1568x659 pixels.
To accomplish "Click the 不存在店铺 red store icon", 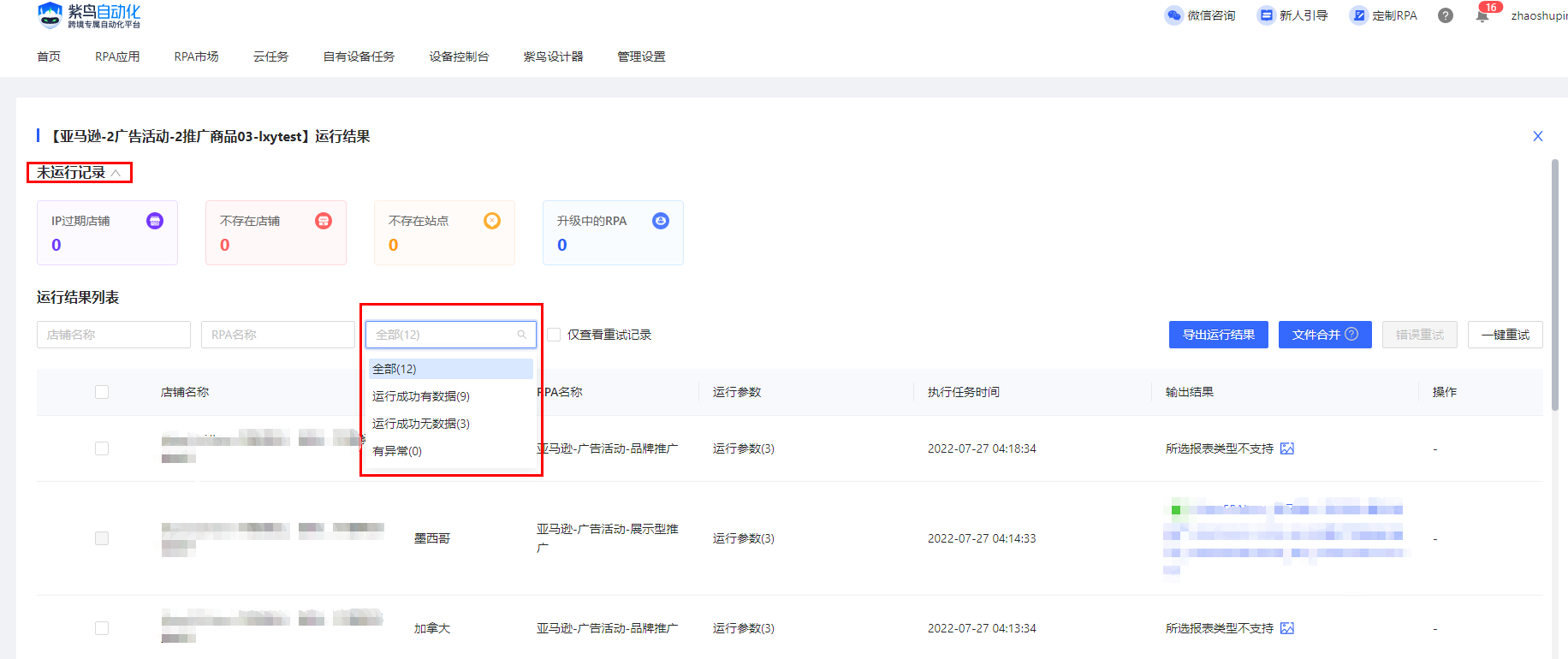I will tap(324, 221).
